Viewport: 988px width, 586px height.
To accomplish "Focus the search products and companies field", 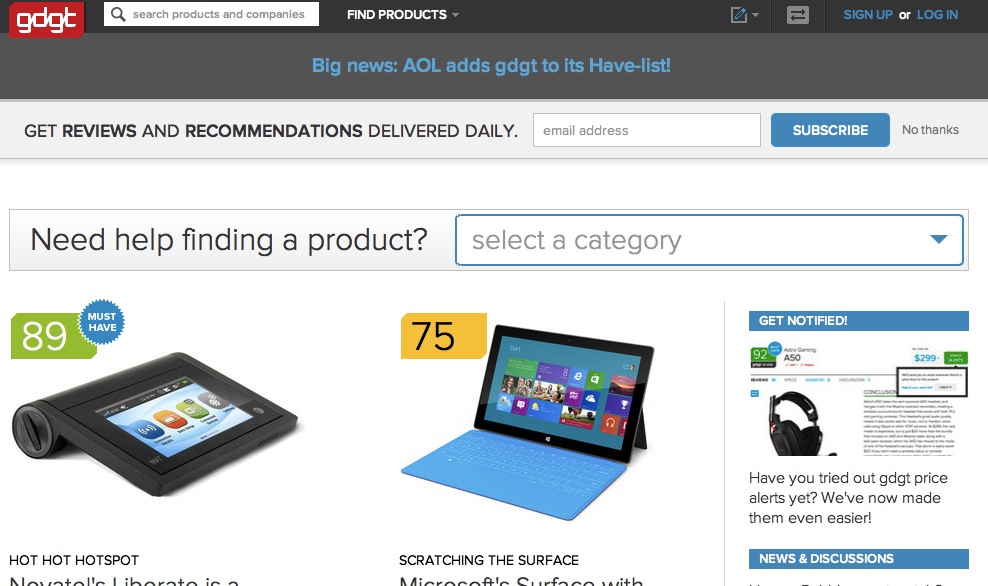I will (211, 14).
